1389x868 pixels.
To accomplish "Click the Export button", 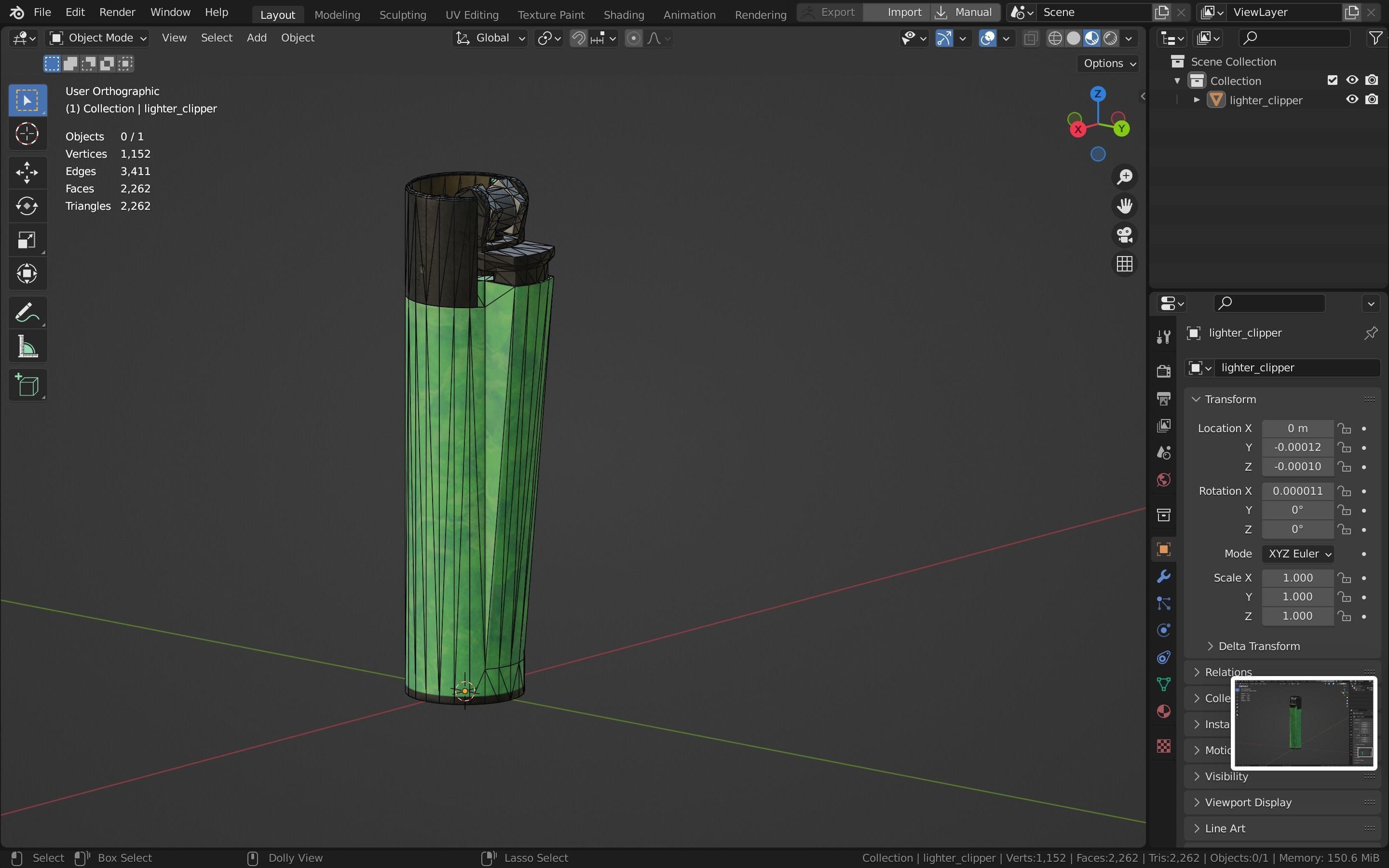I will (830, 12).
